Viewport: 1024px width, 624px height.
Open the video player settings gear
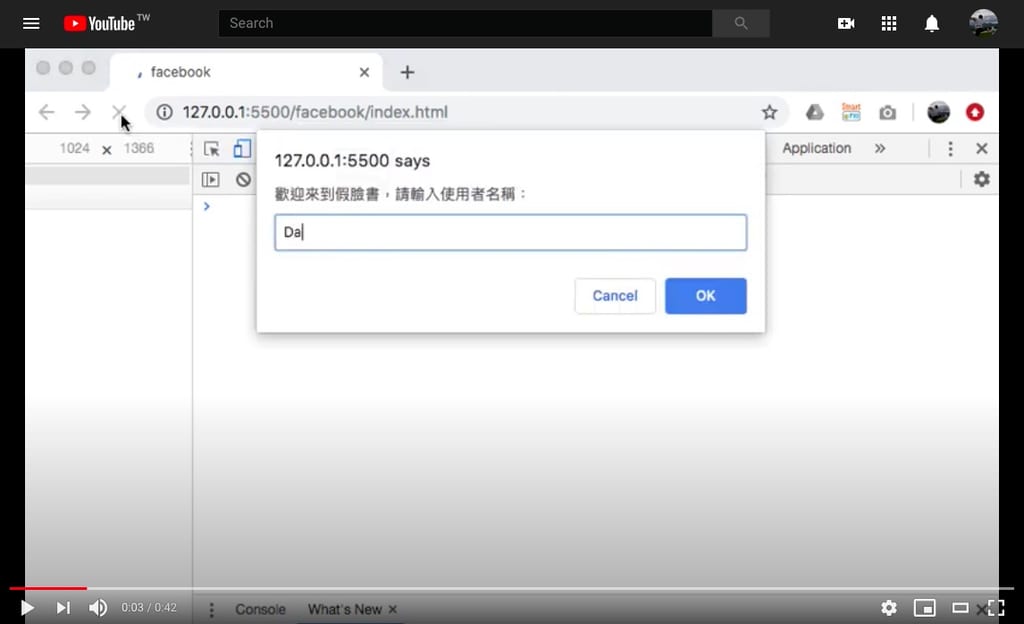889,608
